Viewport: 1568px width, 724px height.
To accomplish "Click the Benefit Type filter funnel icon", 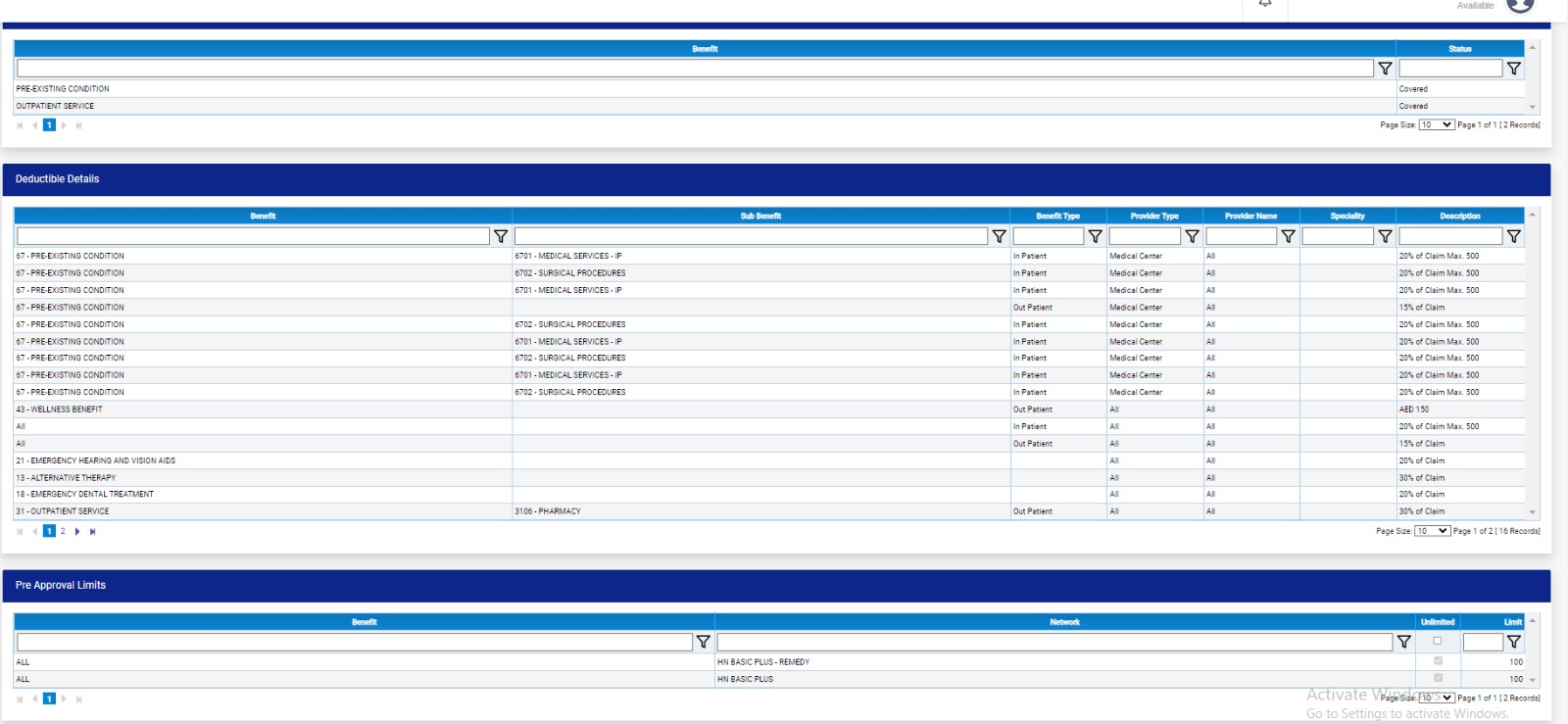I will point(1095,236).
